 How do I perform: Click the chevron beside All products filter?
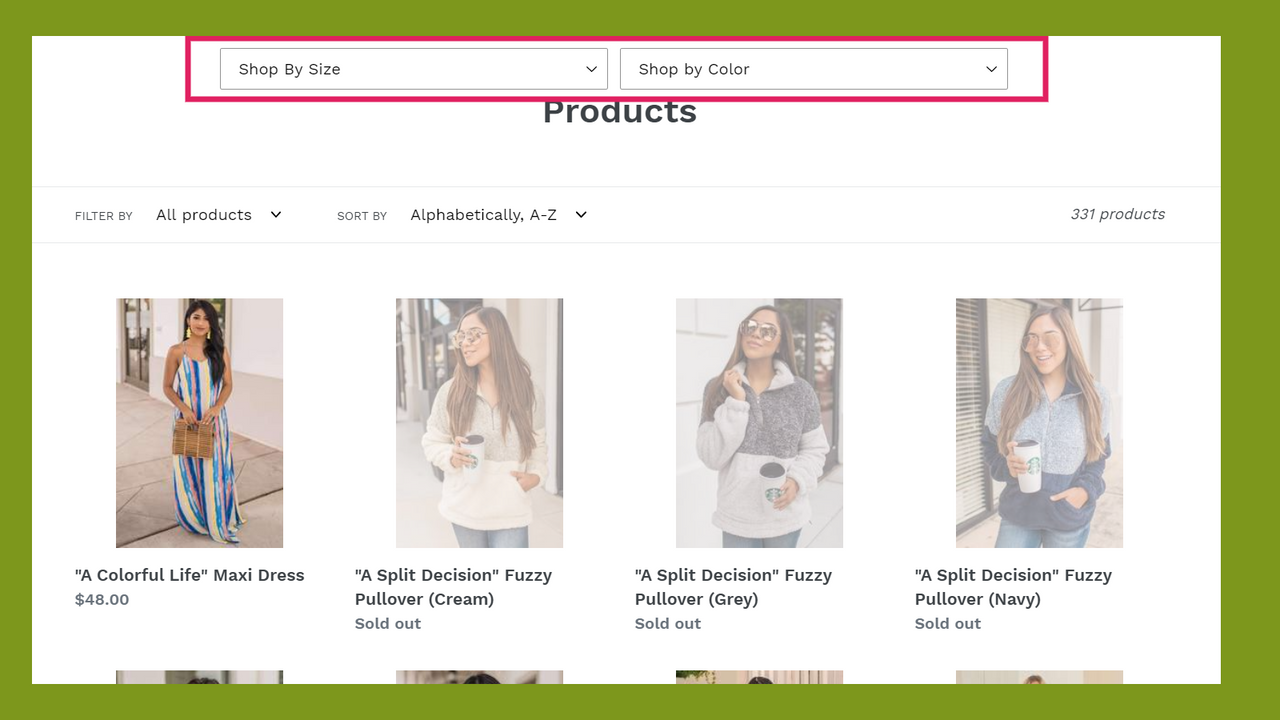(276, 214)
